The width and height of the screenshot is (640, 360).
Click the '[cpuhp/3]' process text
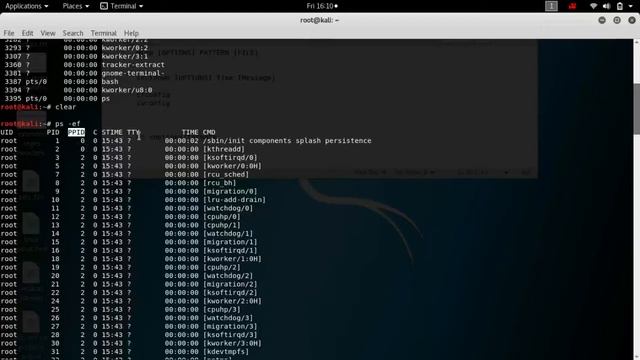(222, 309)
